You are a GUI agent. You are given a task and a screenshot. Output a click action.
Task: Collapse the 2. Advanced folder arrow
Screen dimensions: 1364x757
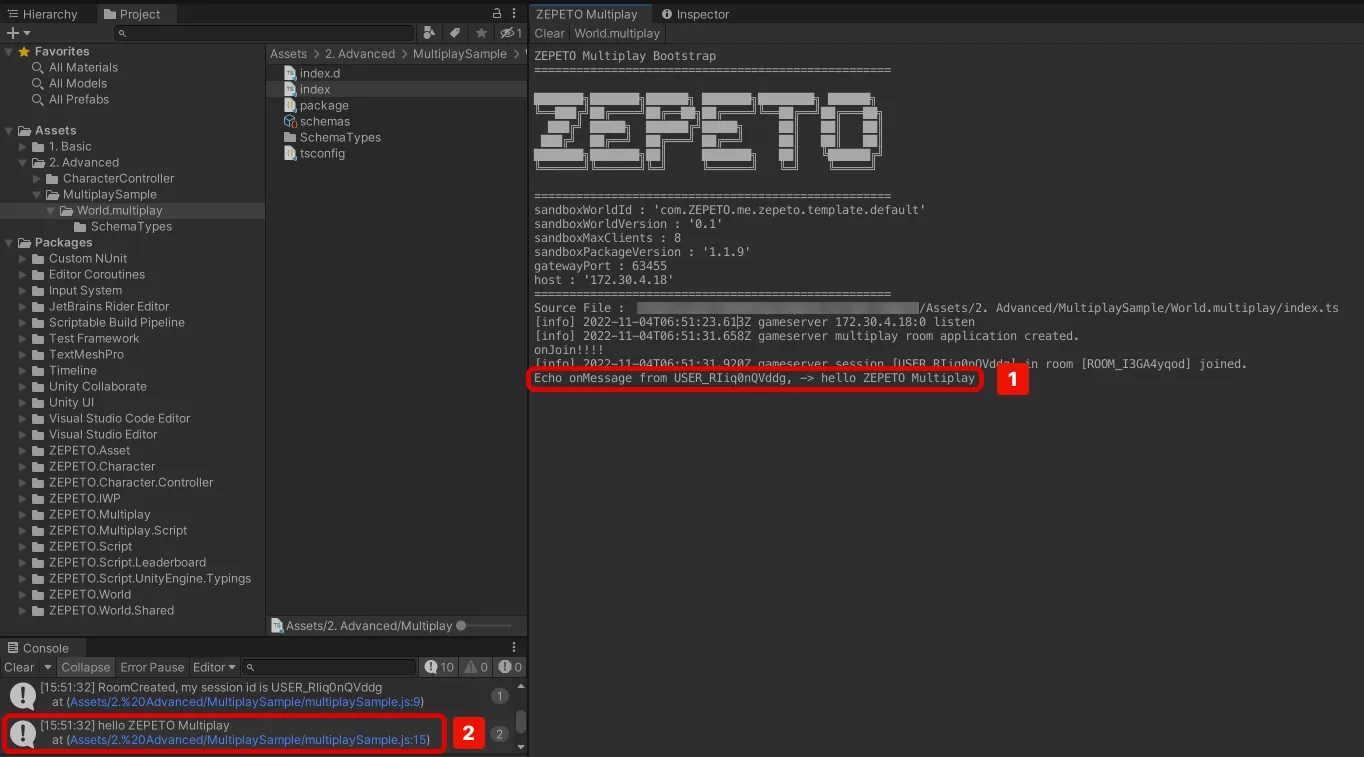pos(24,162)
